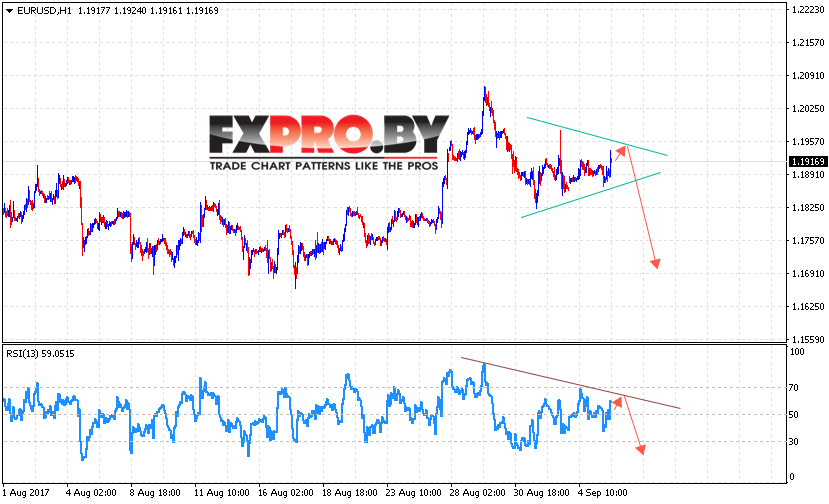Open the chart menu triangle beside EURUSD,H1
The width and height of the screenshot is (829, 504).
pyautogui.click(x=9, y=11)
